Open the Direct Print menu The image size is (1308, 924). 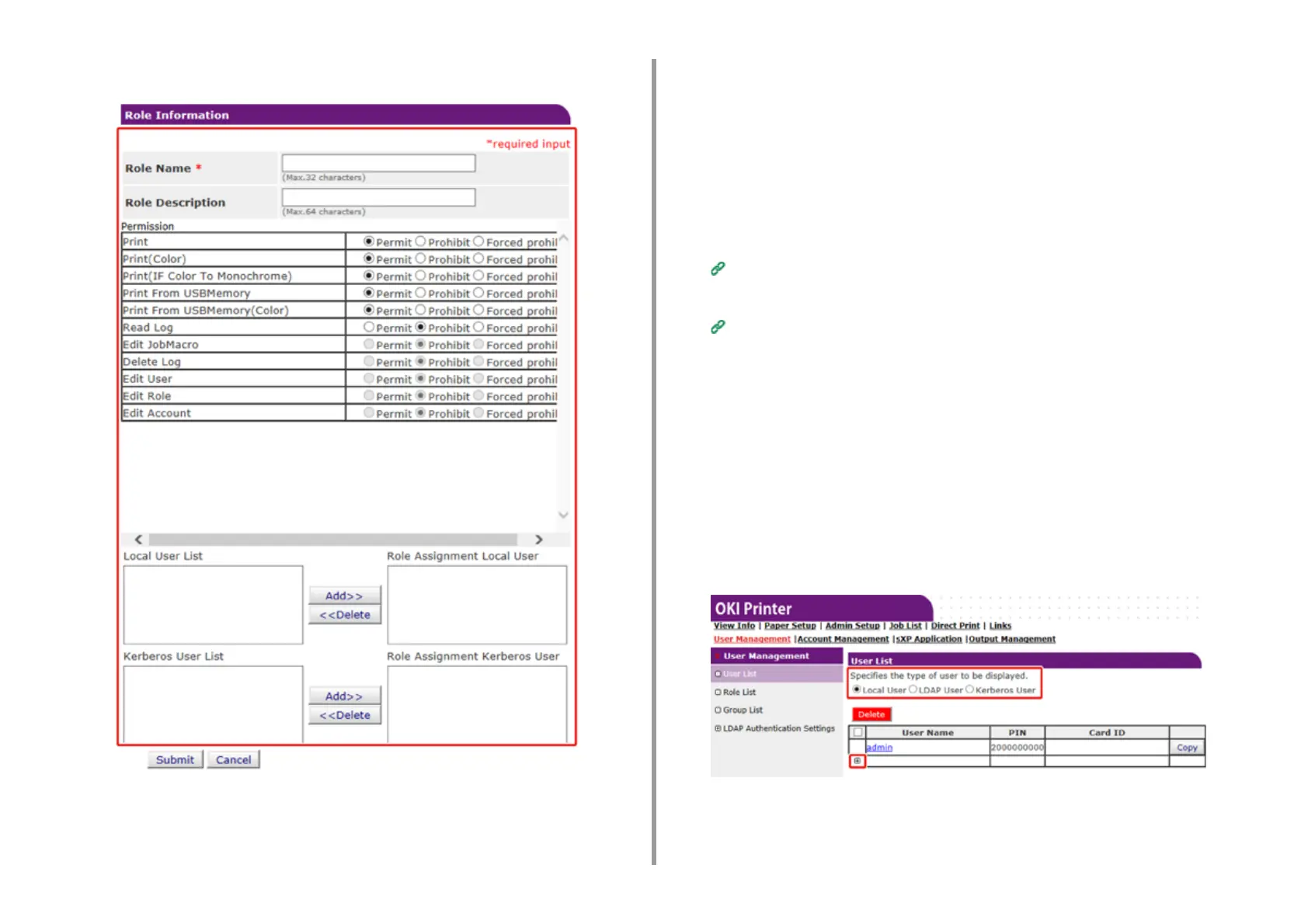tap(955, 626)
